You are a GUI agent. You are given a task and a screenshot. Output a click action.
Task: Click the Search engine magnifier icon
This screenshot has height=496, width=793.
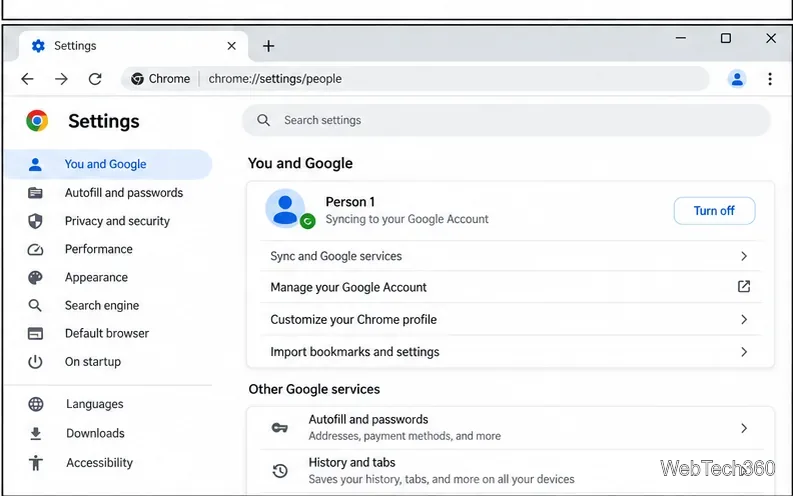tap(35, 305)
